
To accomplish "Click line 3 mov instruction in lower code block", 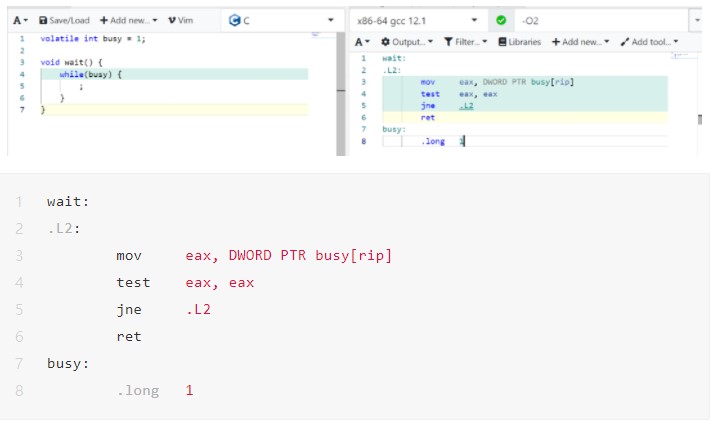I will 254,255.
